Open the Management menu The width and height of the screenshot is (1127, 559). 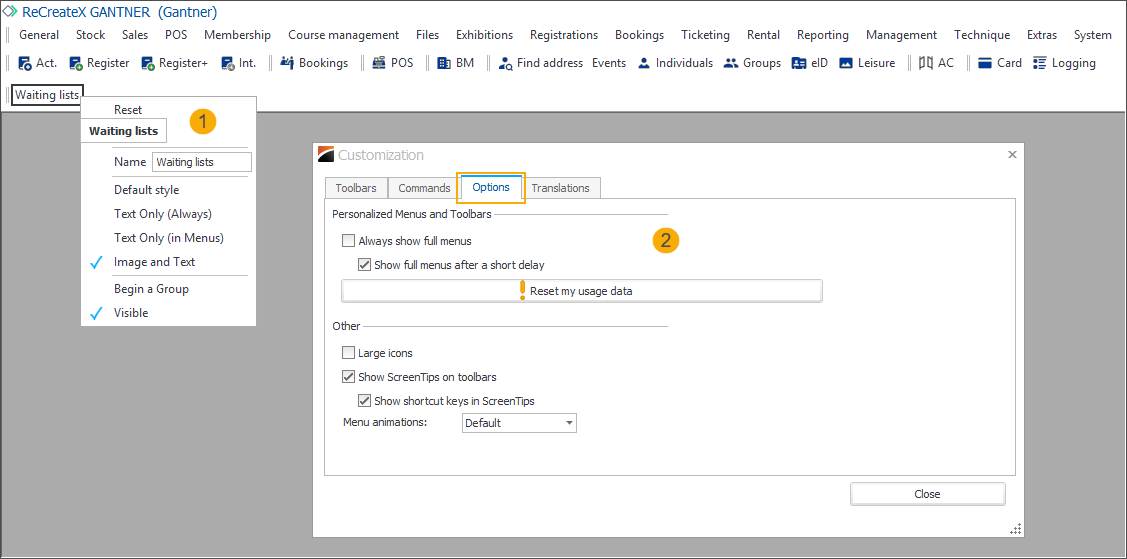click(901, 34)
